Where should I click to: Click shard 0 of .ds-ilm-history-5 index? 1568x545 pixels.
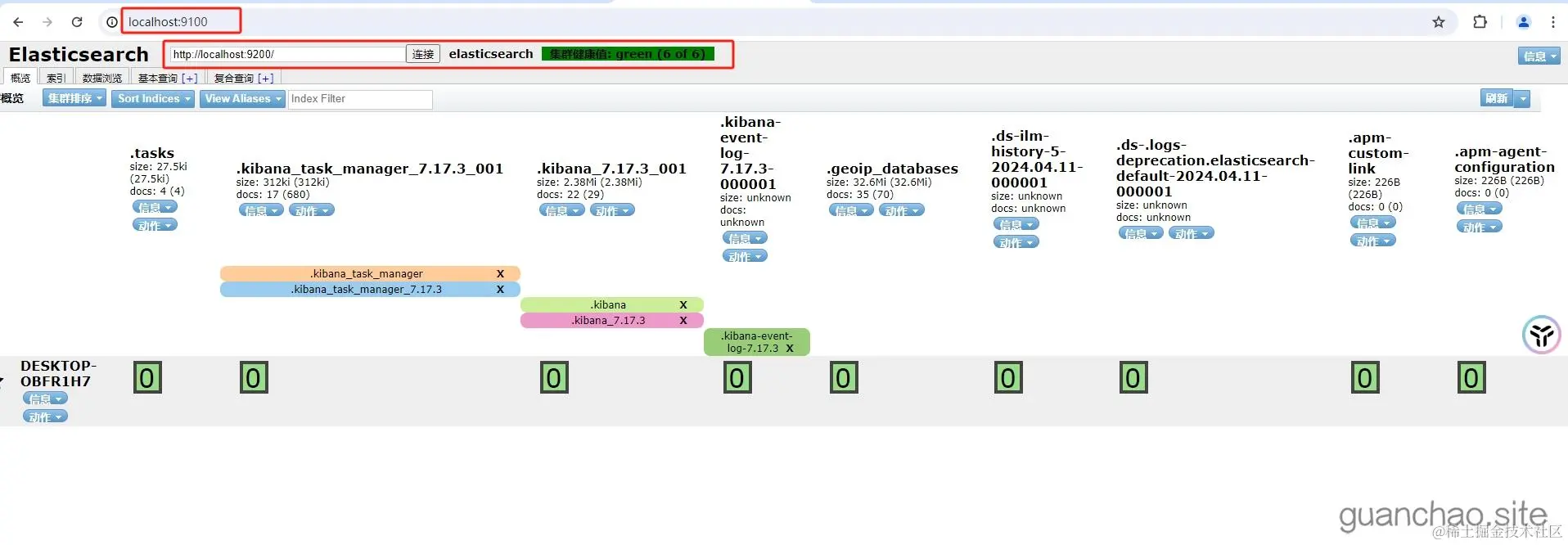tap(1008, 378)
